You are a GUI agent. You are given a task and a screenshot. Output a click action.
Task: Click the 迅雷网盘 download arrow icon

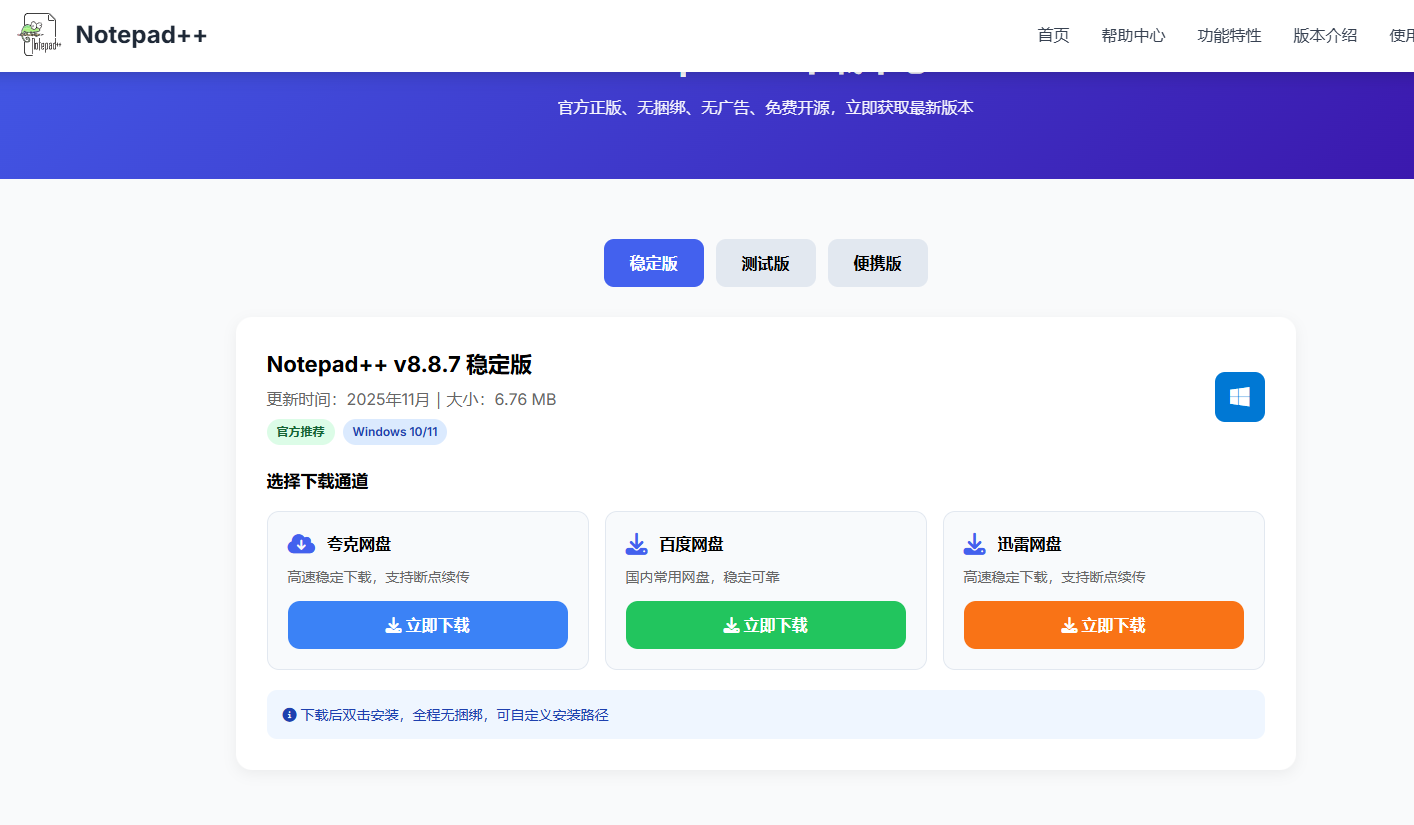coord(975,544)
